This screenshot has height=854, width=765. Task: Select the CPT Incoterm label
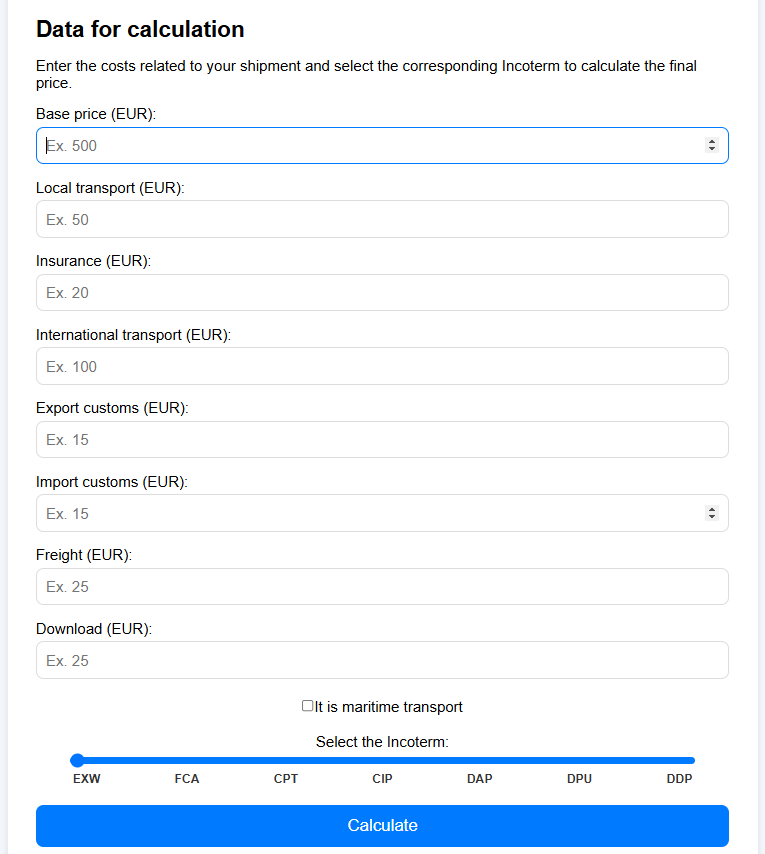click(286, 778)
